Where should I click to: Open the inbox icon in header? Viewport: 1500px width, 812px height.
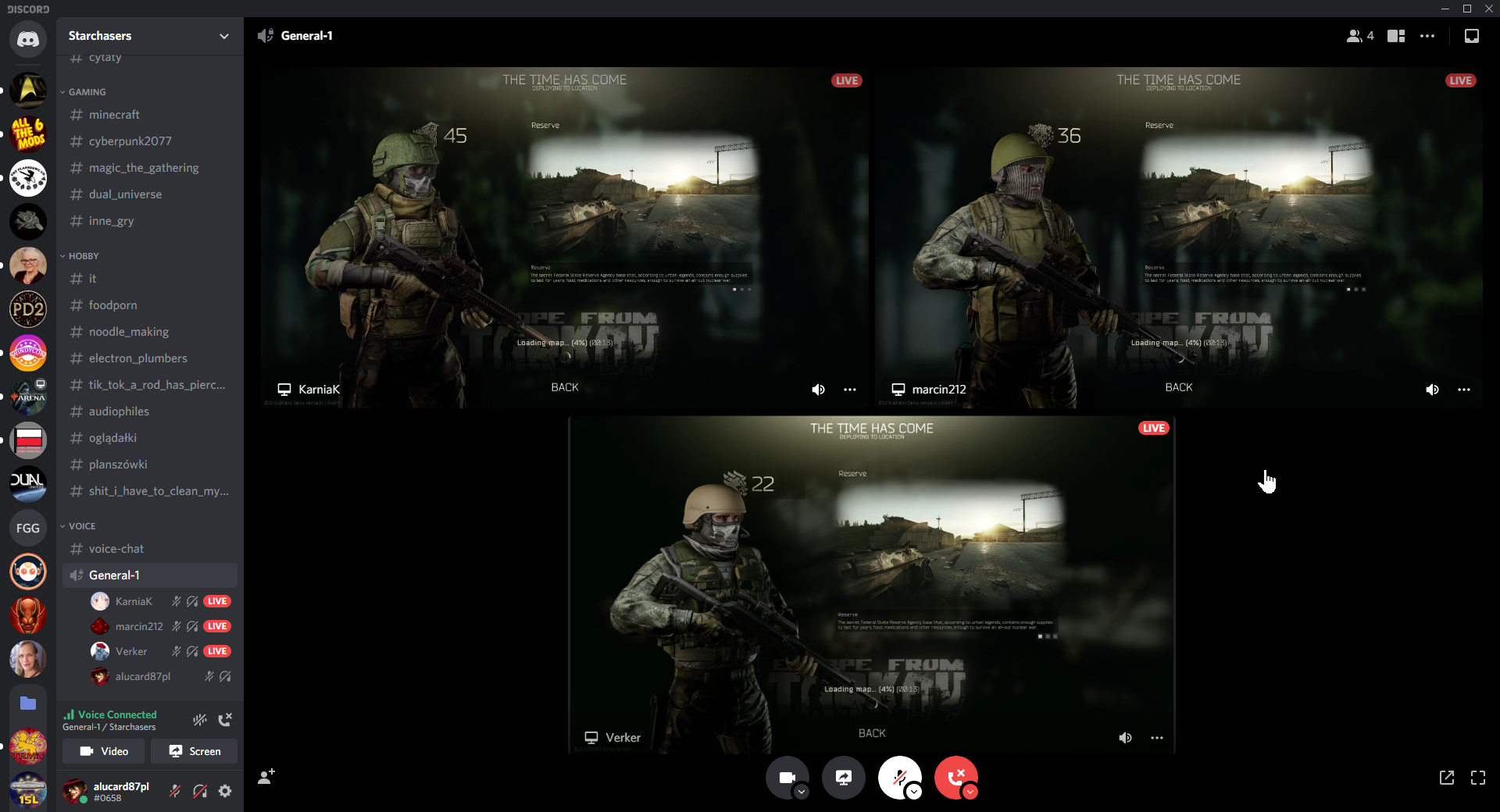[x=1471, y=36]
